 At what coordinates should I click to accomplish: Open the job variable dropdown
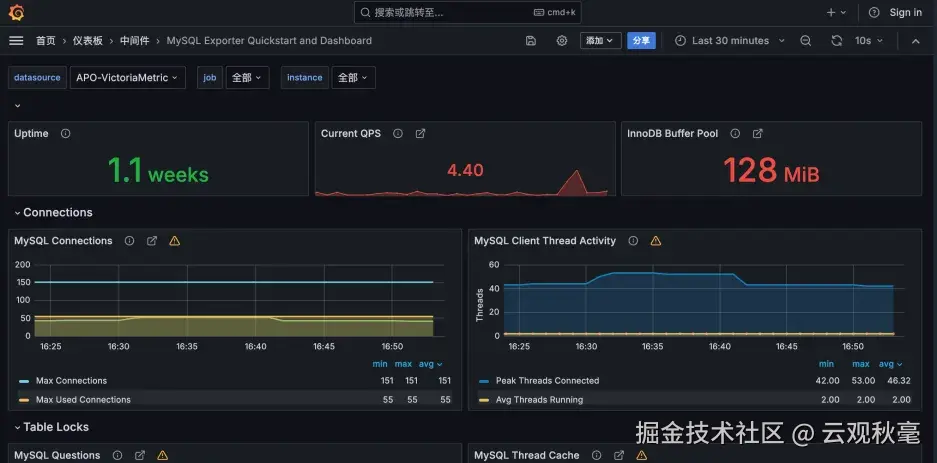click(247, 78)
